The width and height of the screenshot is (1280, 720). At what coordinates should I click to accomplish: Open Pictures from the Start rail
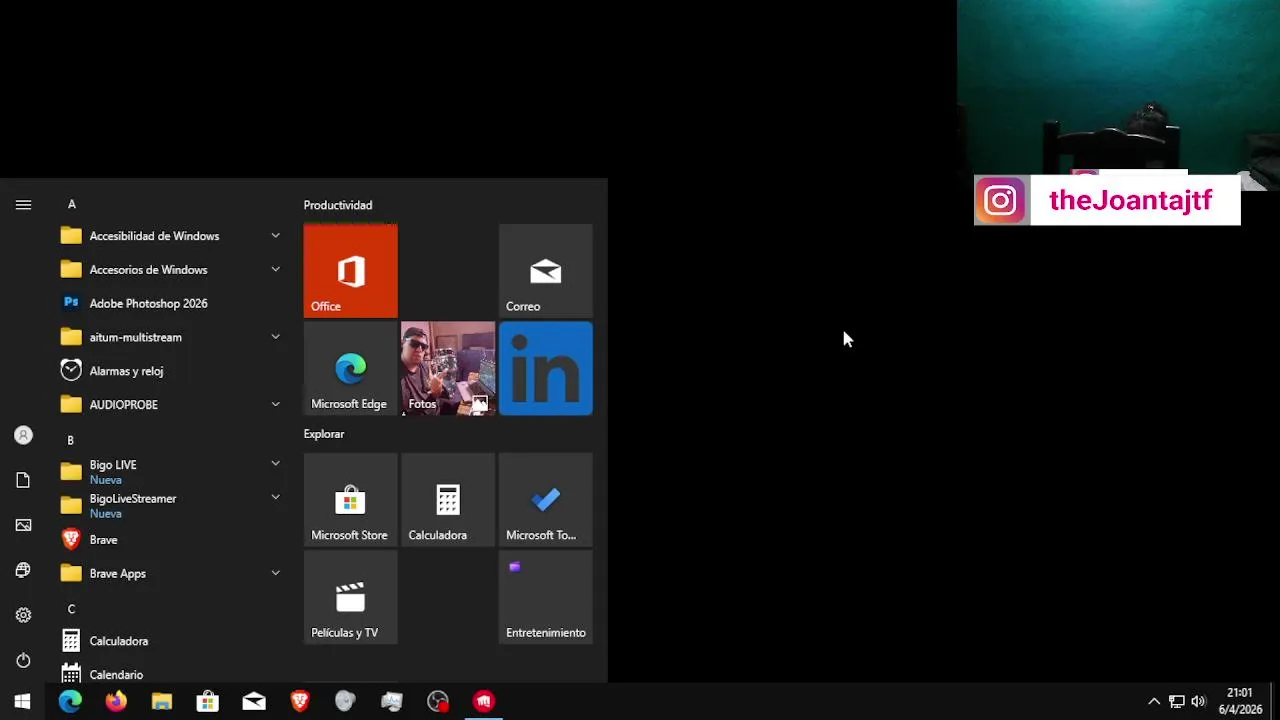pos(23,525)
